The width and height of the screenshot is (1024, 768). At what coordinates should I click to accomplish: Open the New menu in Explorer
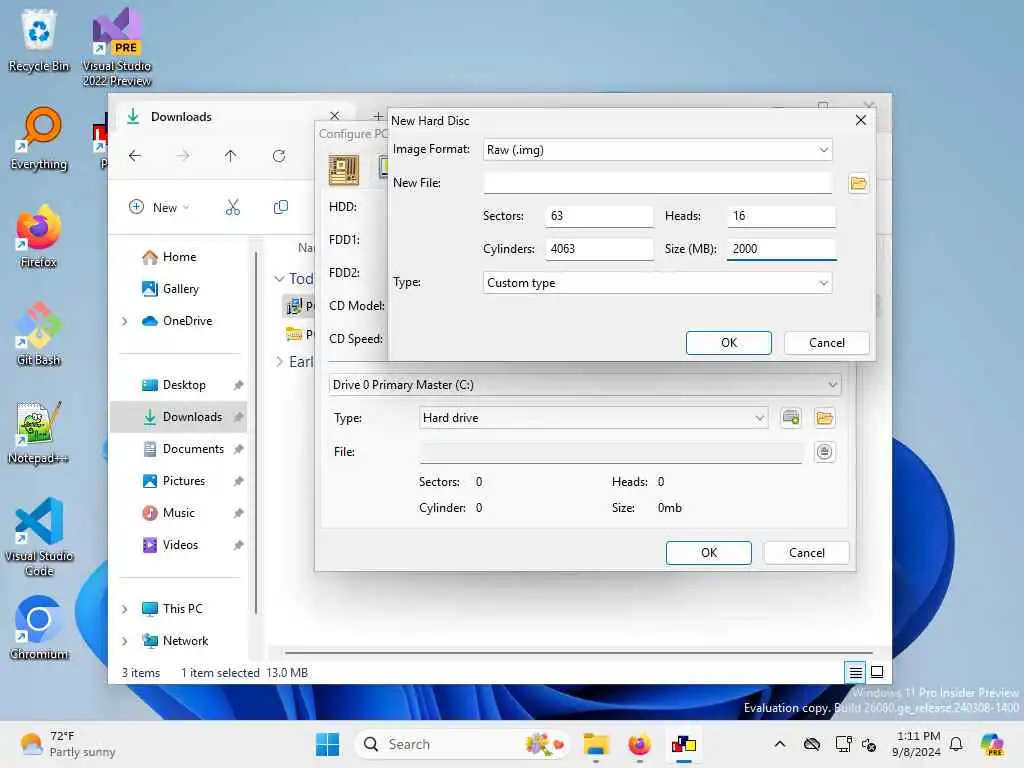coord(159,208)
